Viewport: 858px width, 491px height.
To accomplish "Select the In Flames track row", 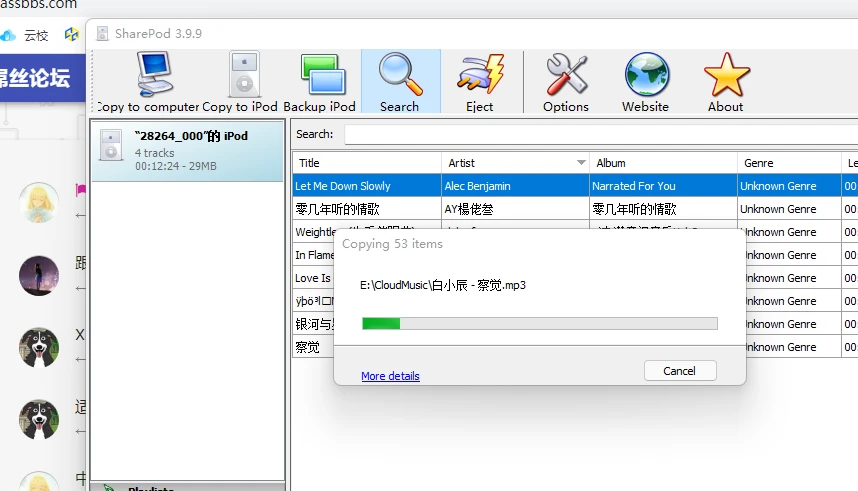I will pos(313,255).
